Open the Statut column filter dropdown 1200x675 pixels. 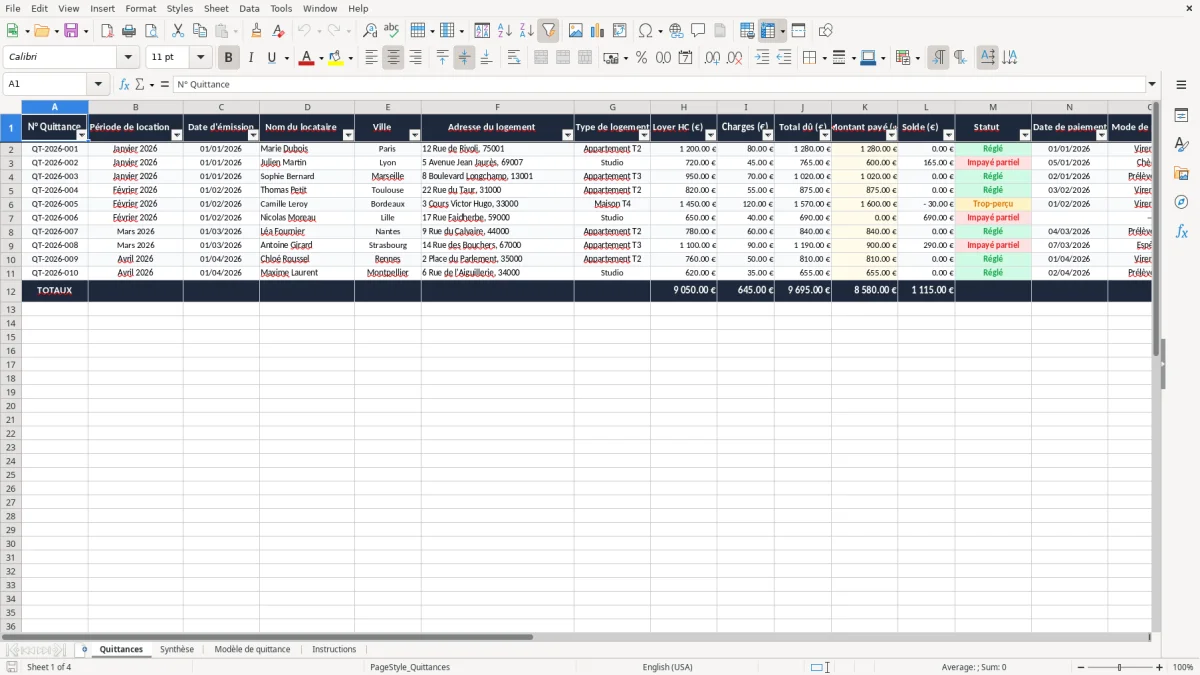coord(1025,135)
